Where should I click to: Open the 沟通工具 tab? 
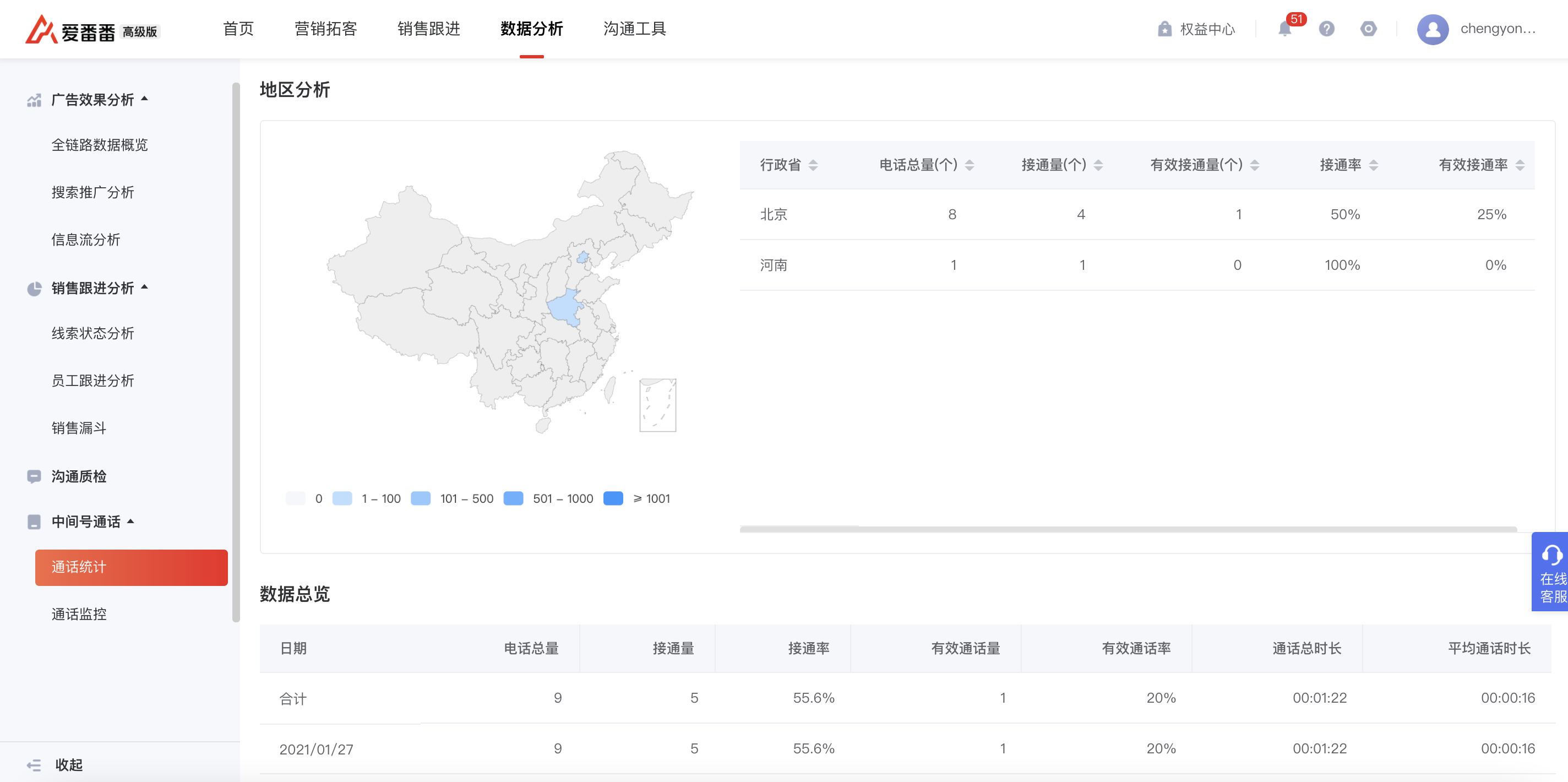[634, 29]
